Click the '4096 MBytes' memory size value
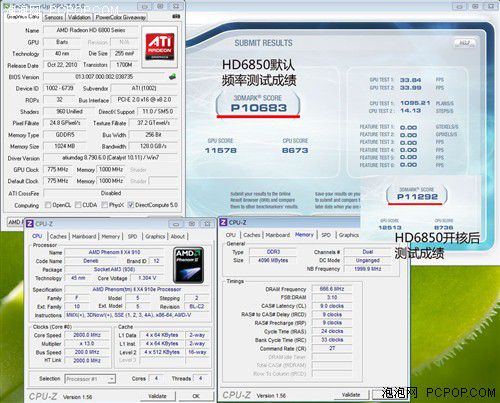 coord(273,260)
